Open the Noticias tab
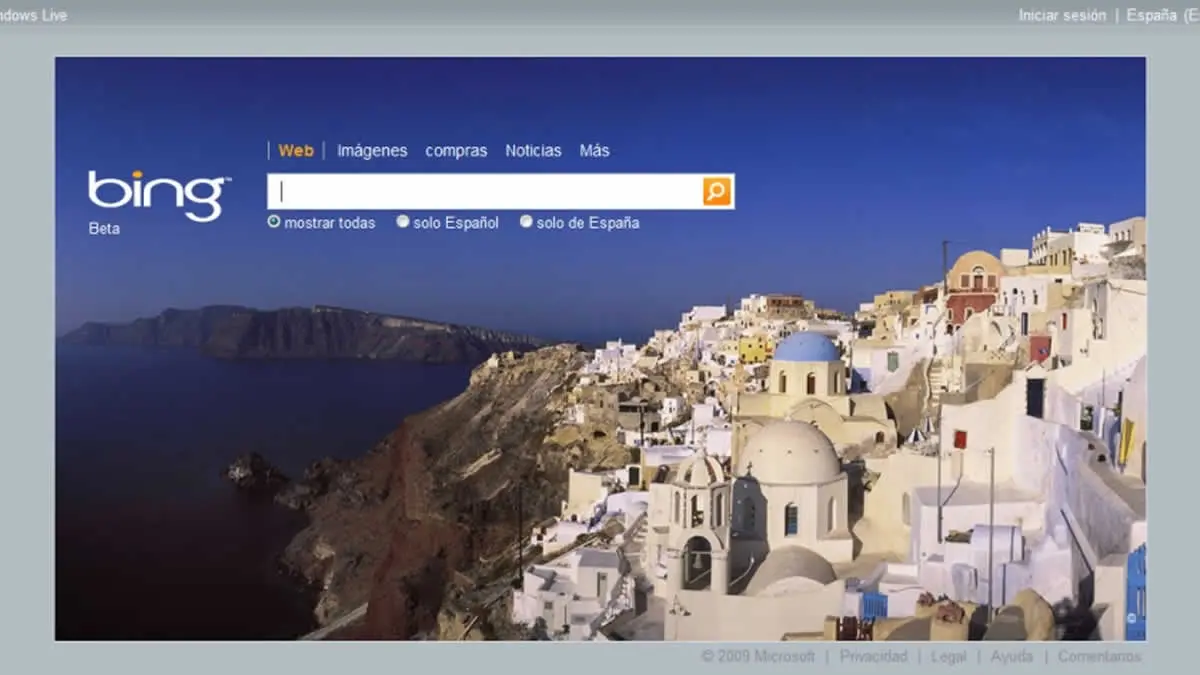The width and height of the screenshot is (1200, 675). click(533, 151)
